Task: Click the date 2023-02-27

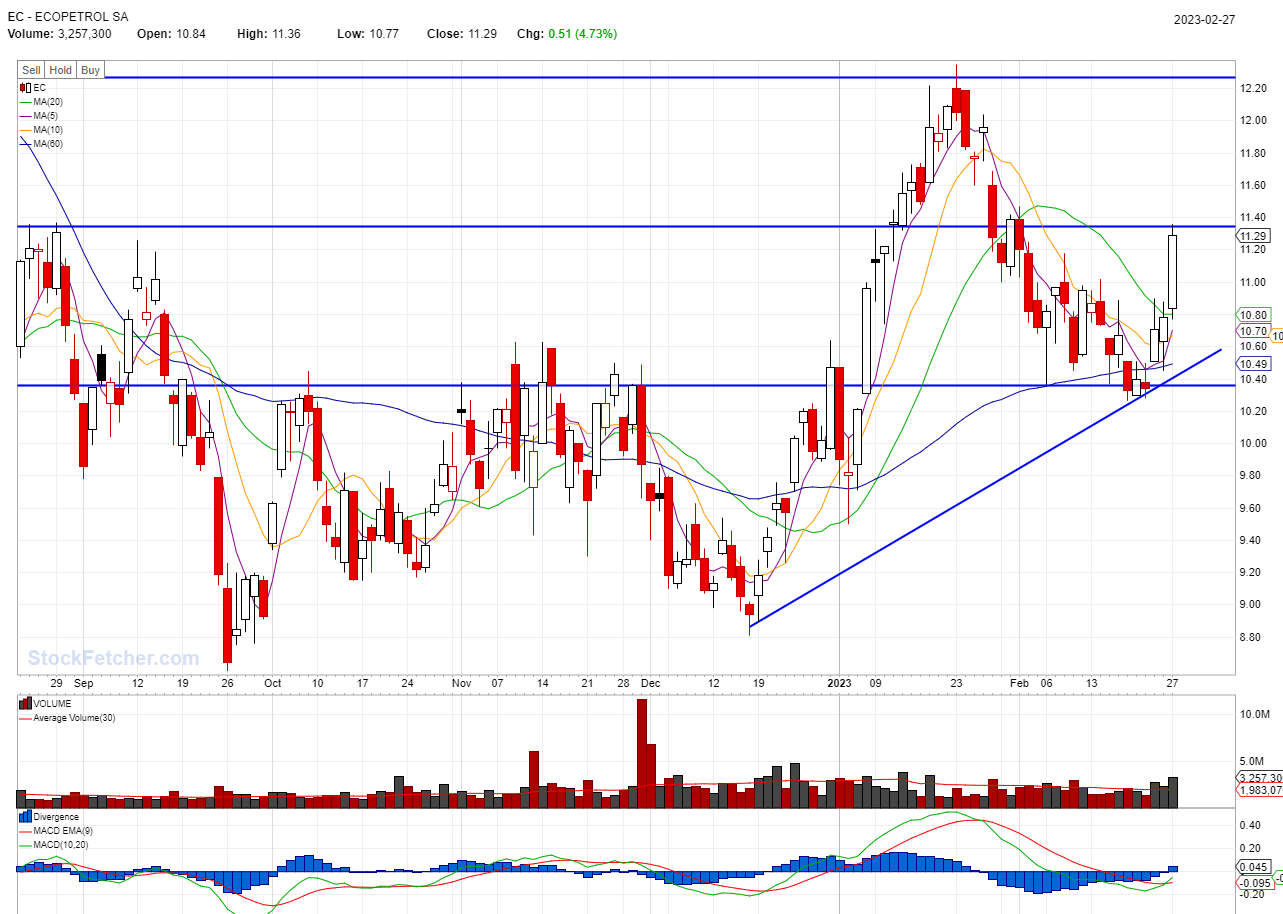Action: (1205, 20)
